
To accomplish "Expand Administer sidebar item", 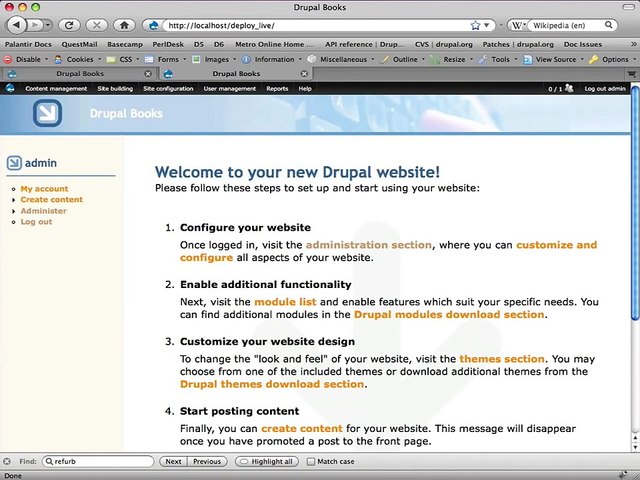I will pos(43,211).
